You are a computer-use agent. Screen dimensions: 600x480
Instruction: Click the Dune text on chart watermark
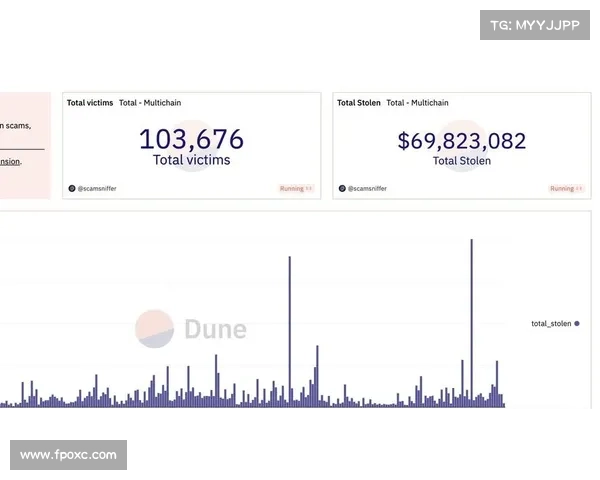[214, 329]
